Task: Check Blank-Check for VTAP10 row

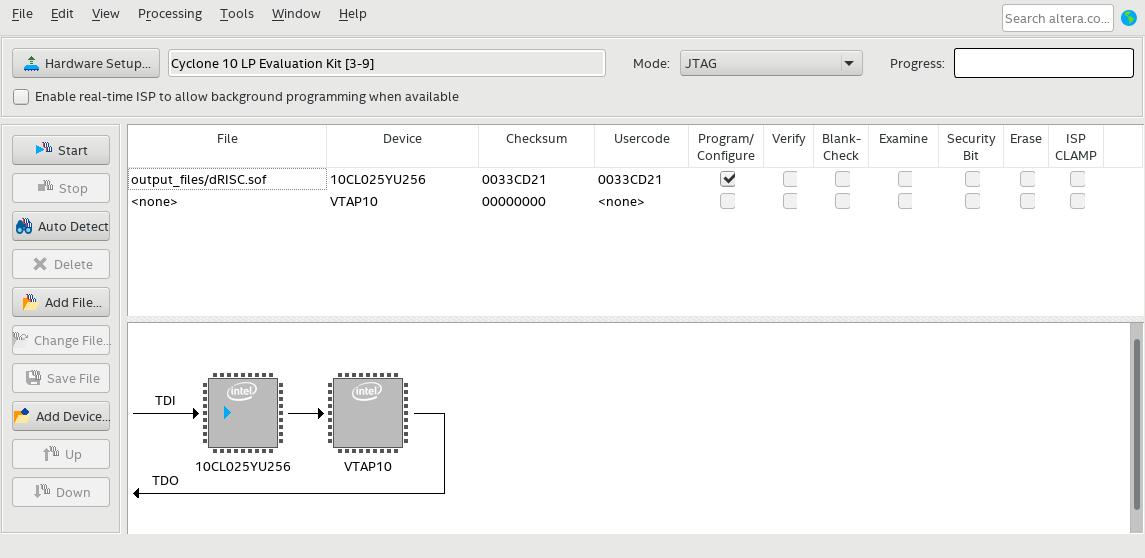Action: pos(843,201)
